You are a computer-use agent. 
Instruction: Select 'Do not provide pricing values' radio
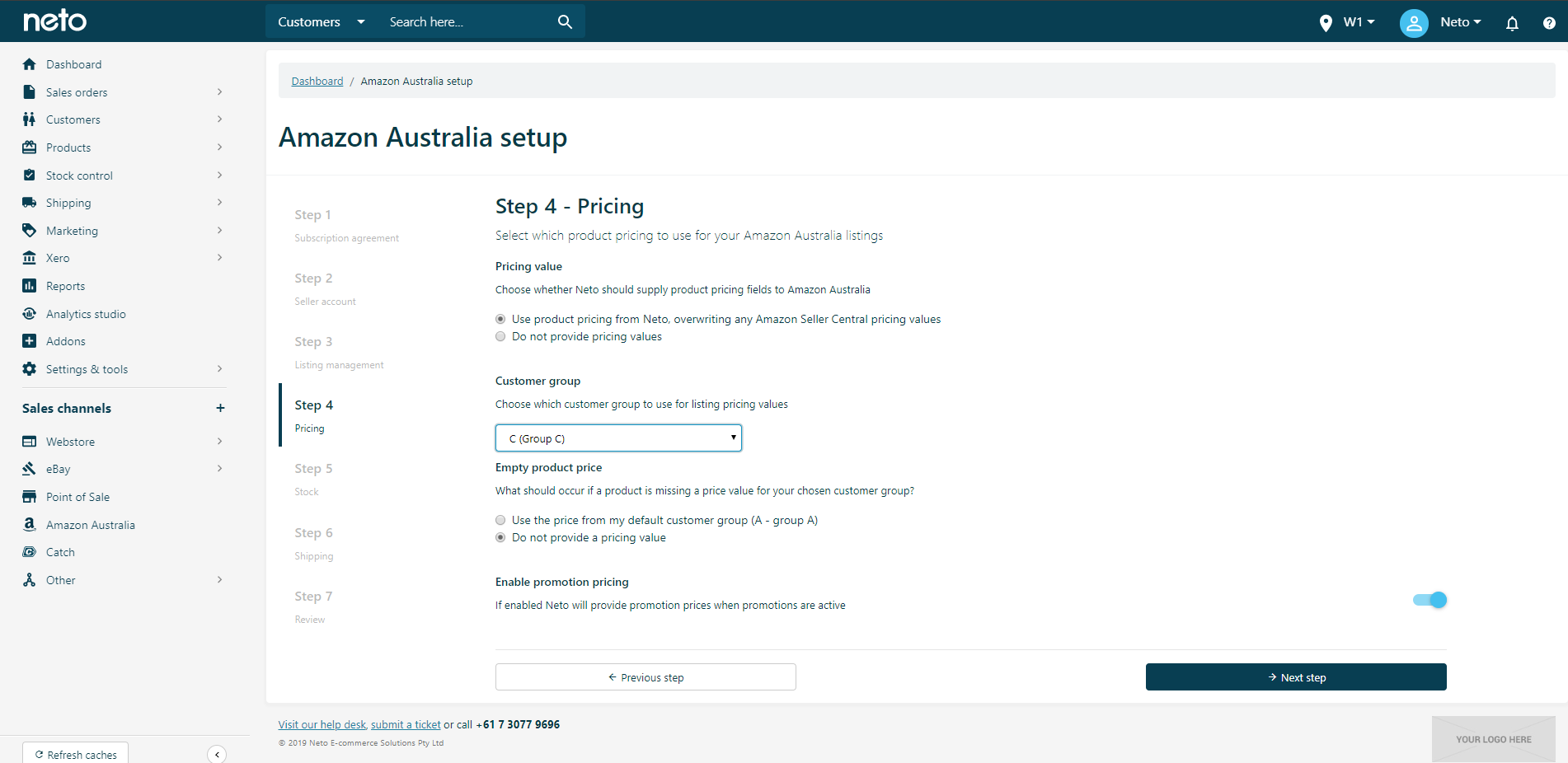(500, 336)
